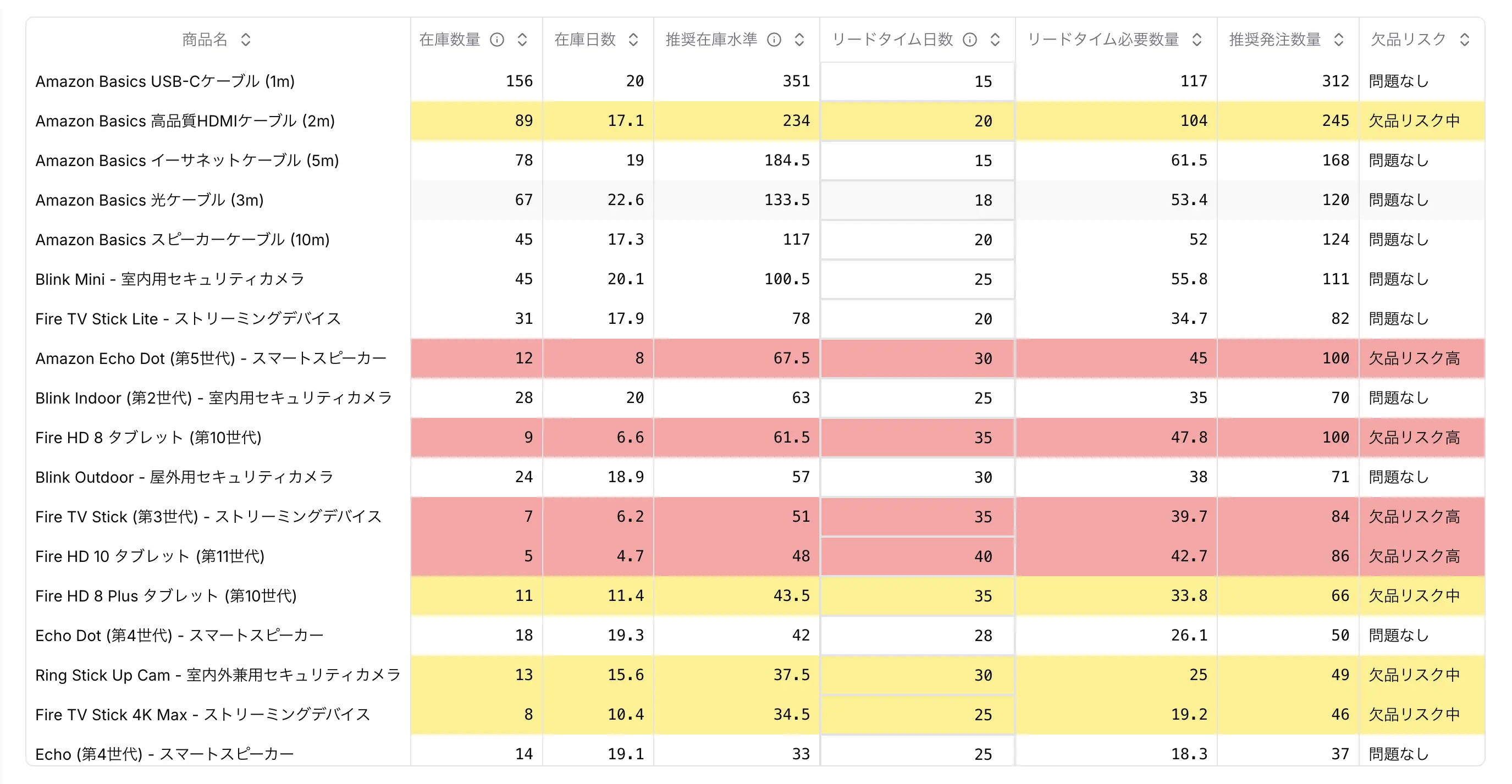Click info icon next to 推奨在庫水準
Image resolution: width=1512 pixels, height=784 pixels.
(774, 40)
